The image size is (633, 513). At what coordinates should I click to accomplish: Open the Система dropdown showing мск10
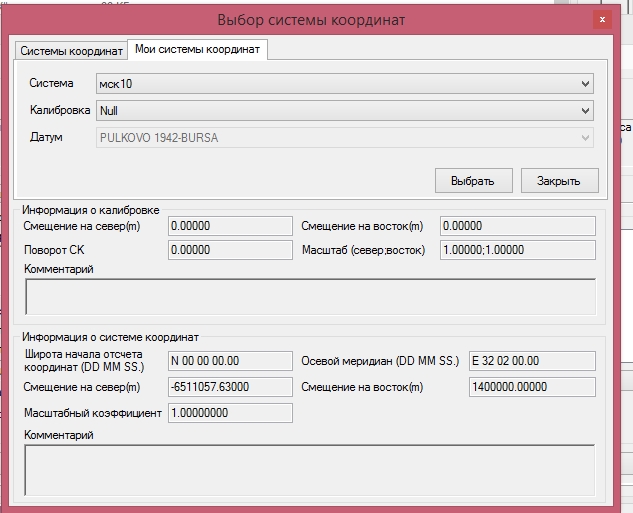pos(345,83)
